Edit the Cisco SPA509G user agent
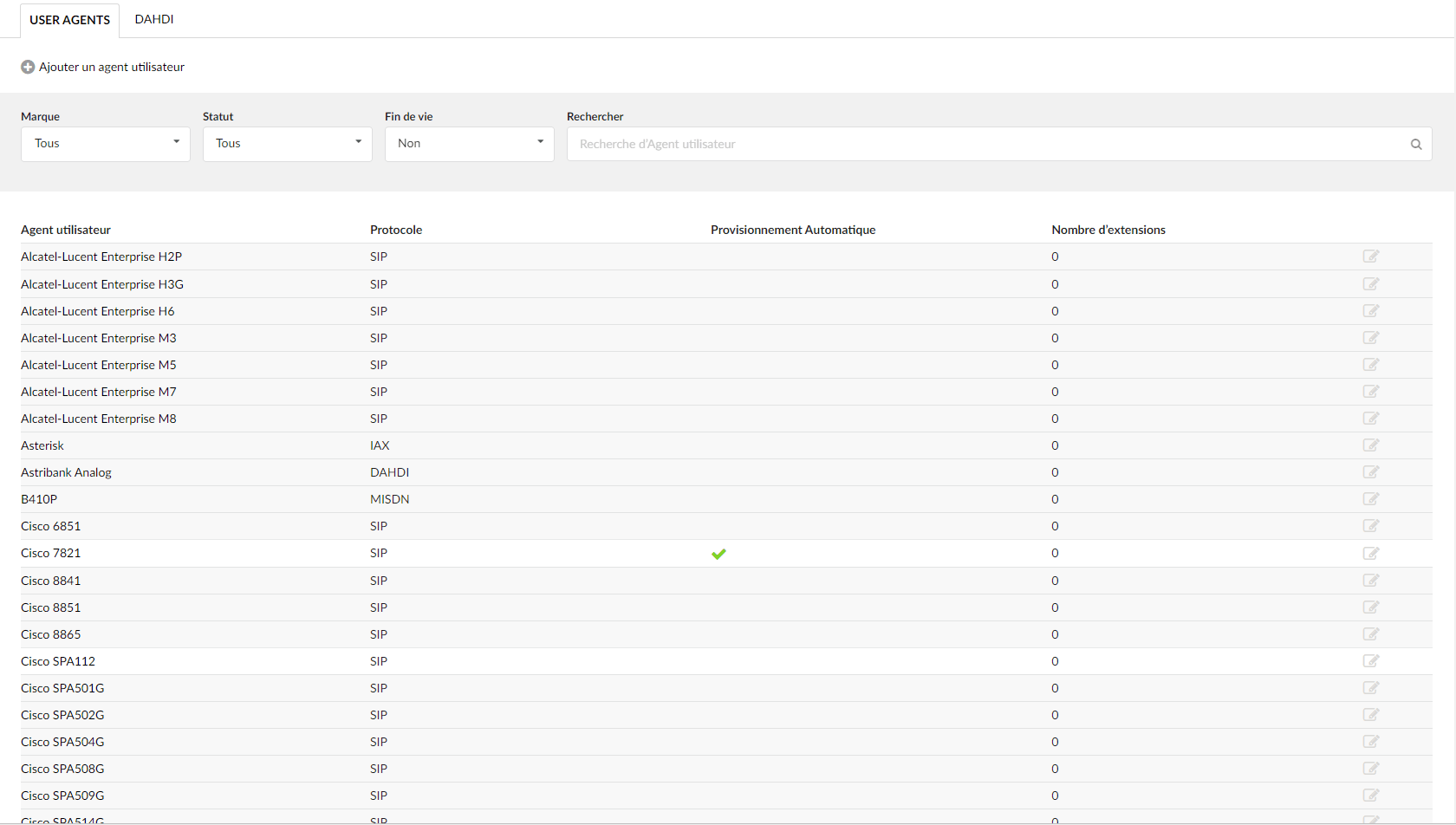1456x825 pixels. click(1371, 796)
